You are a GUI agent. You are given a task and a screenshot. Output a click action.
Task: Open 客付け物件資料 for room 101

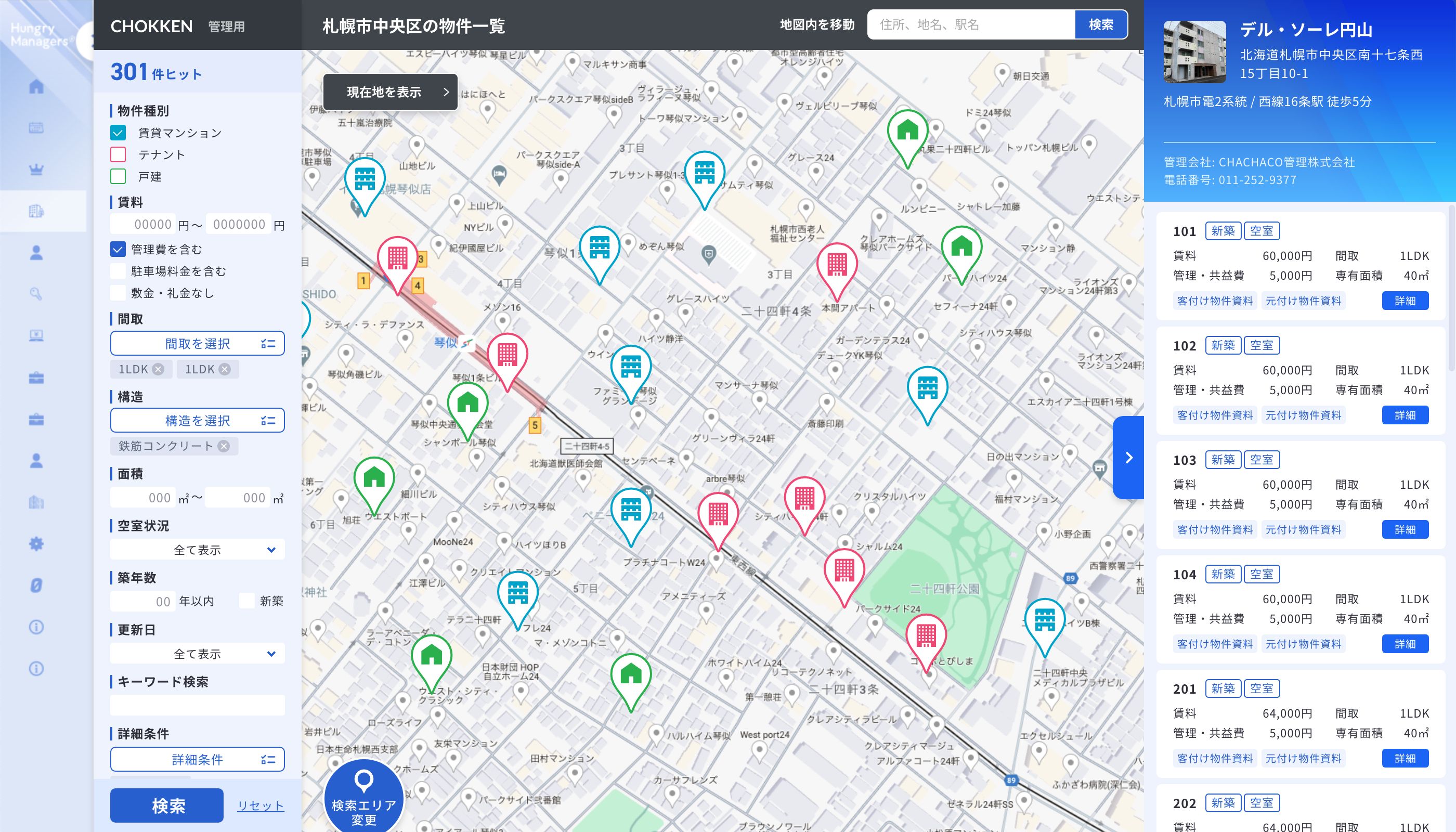click(1215, 301)
